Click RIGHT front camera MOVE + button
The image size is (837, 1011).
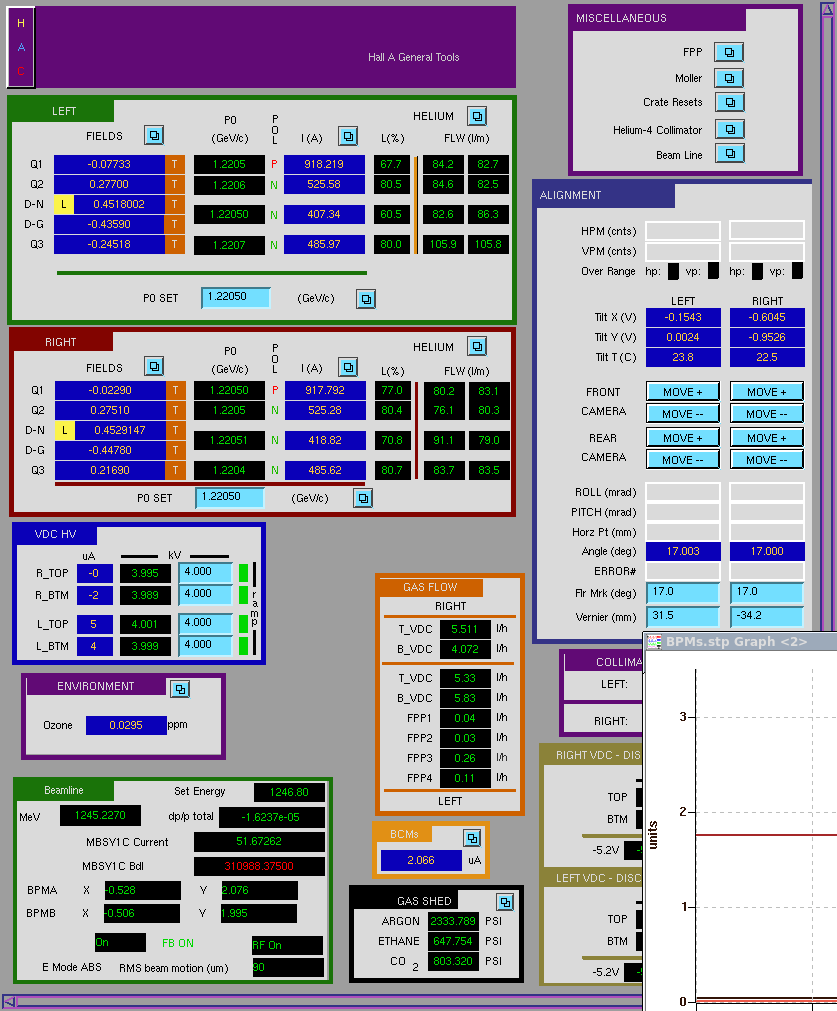tap(767, 391)
